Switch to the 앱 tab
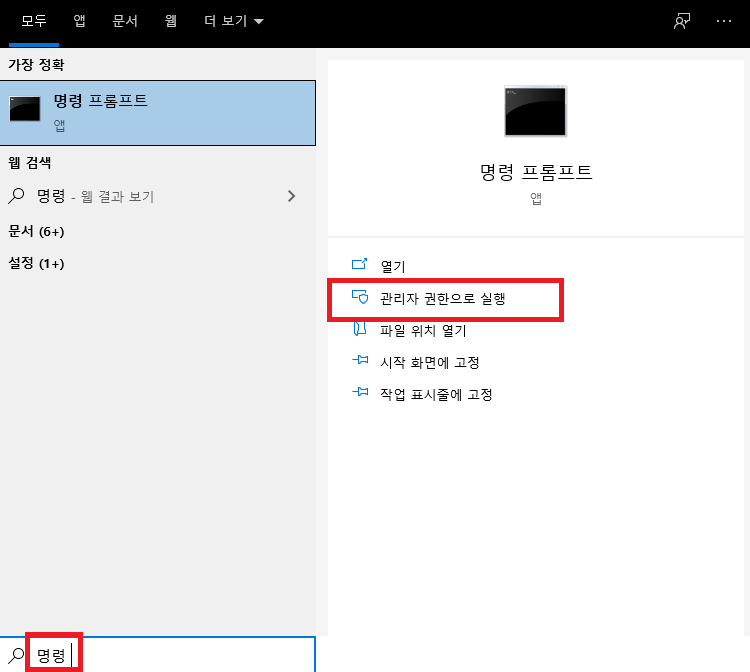This screenshot has width=750, height=672. (x=79, y=22)
